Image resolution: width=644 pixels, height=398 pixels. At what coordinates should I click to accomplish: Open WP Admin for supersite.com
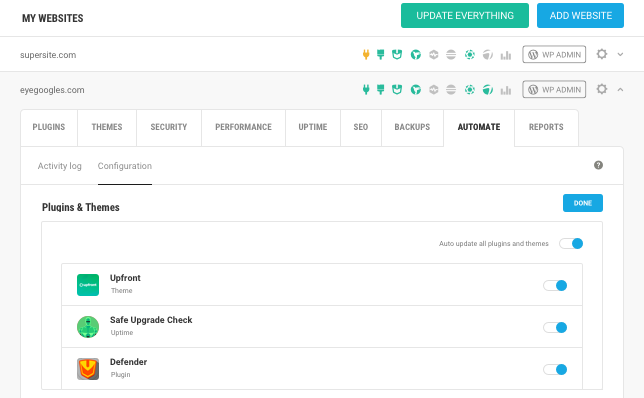click(x=554, y=54)
